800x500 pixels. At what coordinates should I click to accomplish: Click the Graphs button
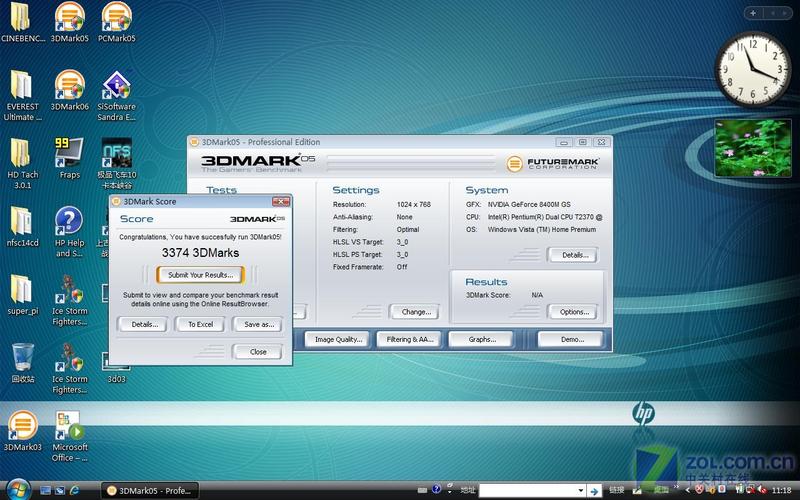pyautogui.click(x=482, y=339)
